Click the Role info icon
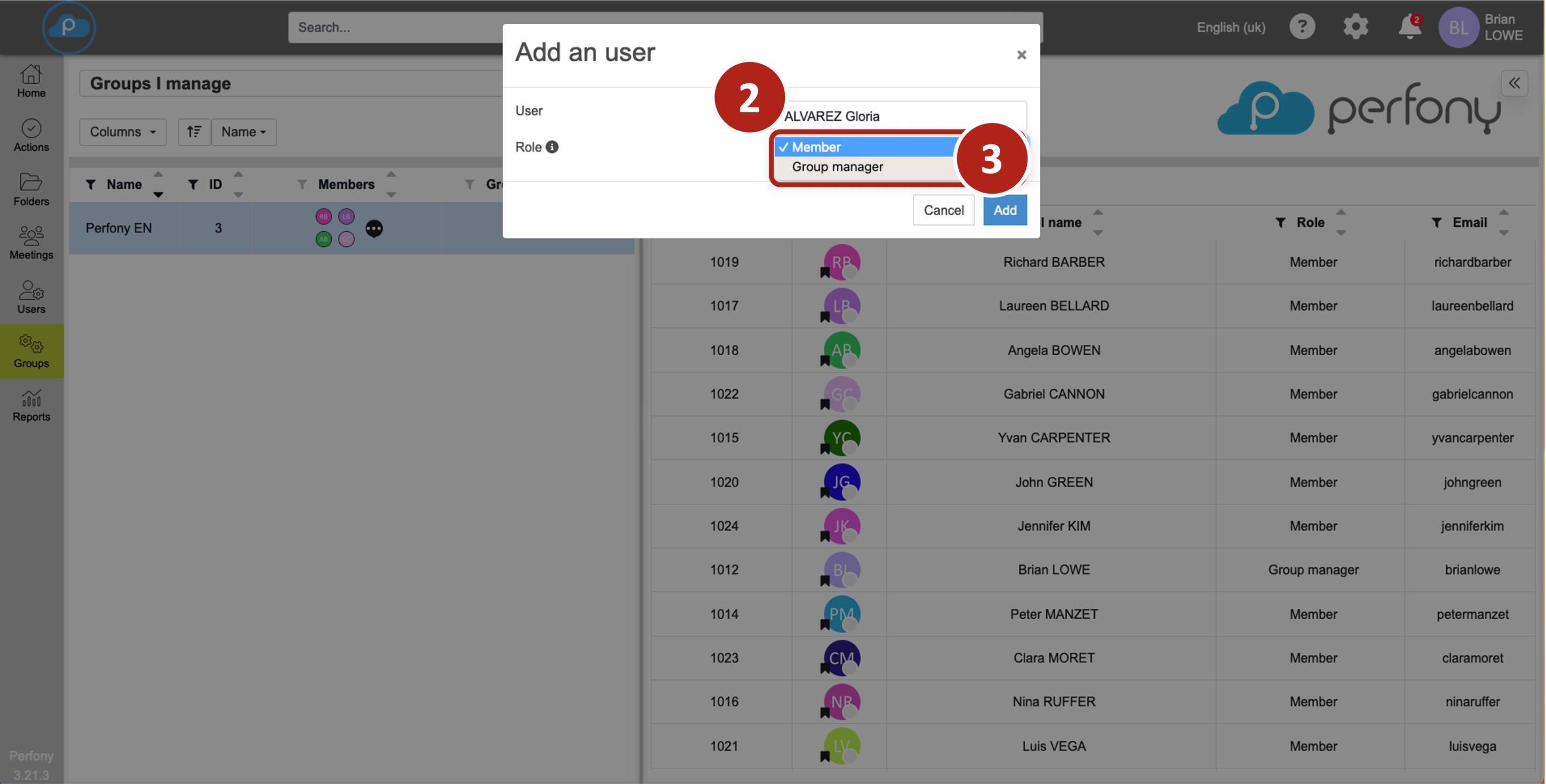Image resolution: width=1546 pixels, height=784 pixels. pos(552,147)
